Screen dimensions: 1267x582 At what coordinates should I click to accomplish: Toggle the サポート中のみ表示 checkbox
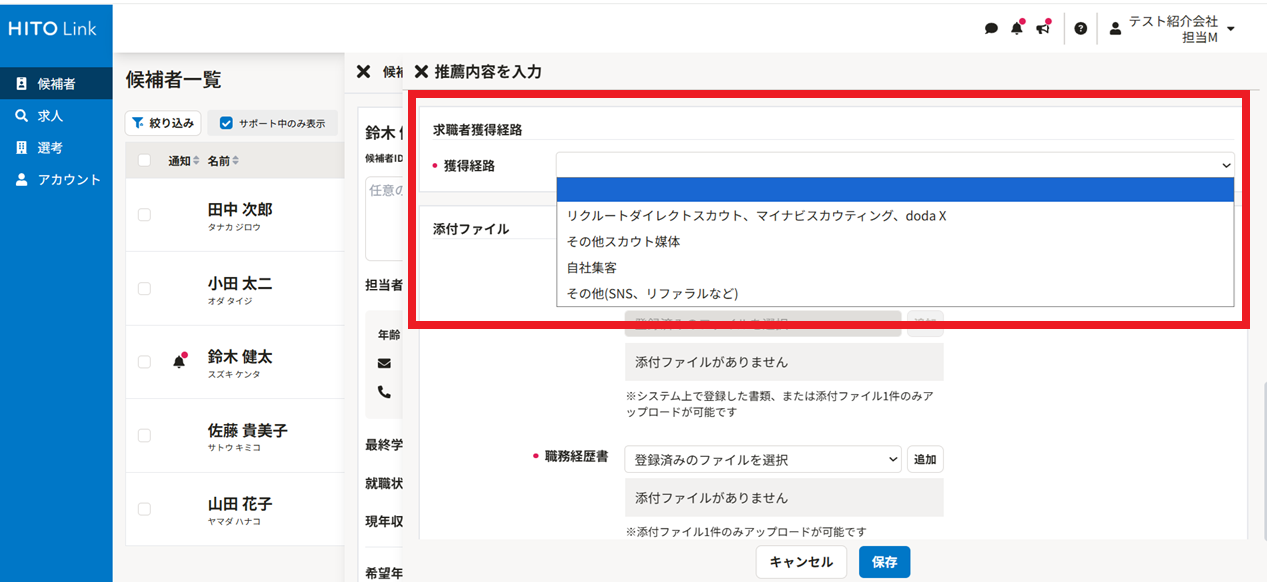tap(226, 123)
